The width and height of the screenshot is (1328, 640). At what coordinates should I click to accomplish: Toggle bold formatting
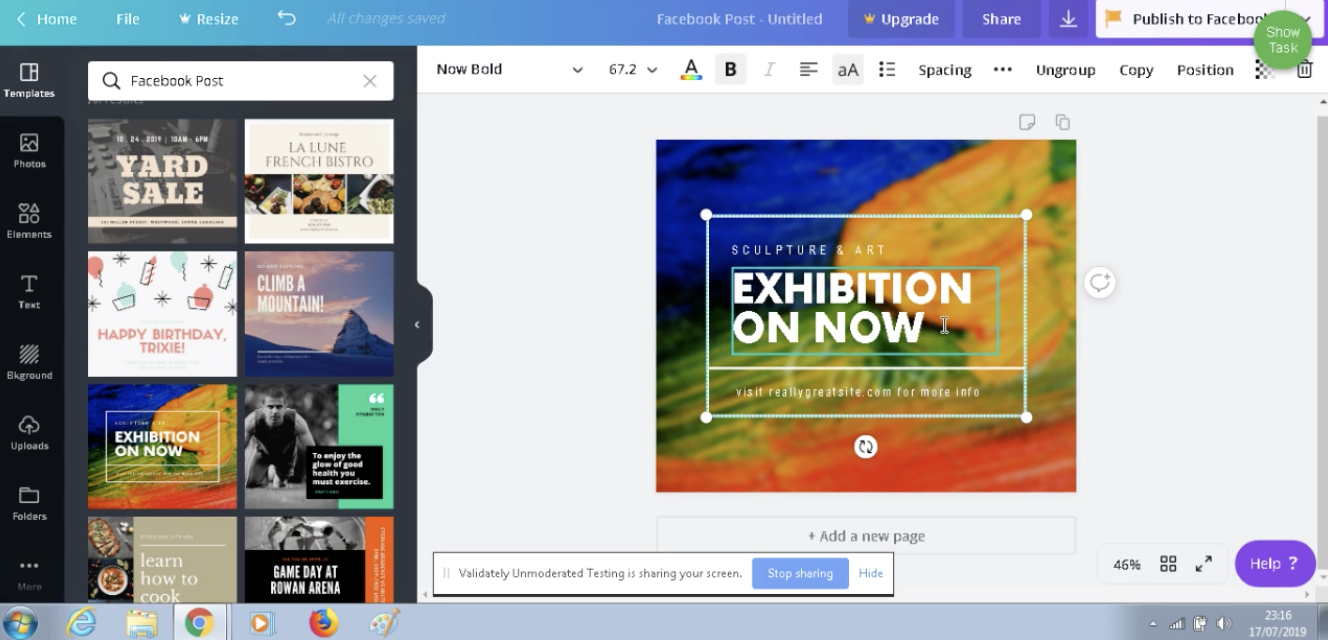[x=730, y=70]
